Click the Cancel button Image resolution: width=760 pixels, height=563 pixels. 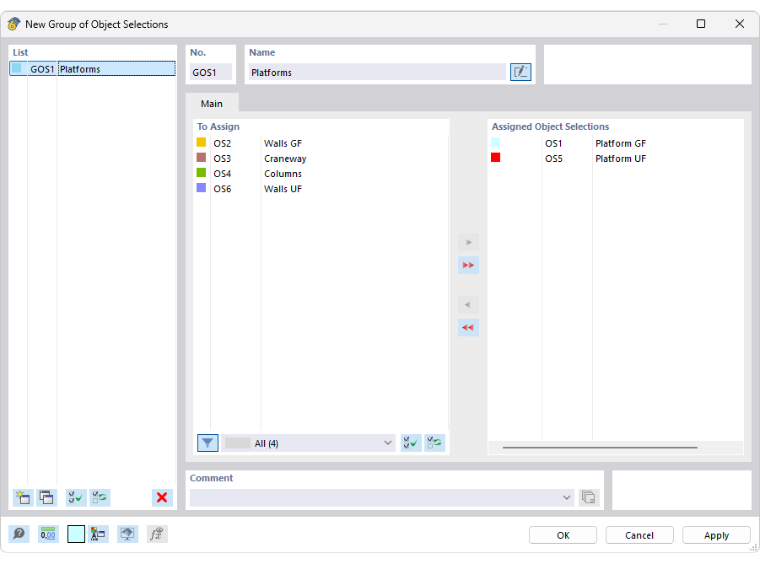click(639, 535)
